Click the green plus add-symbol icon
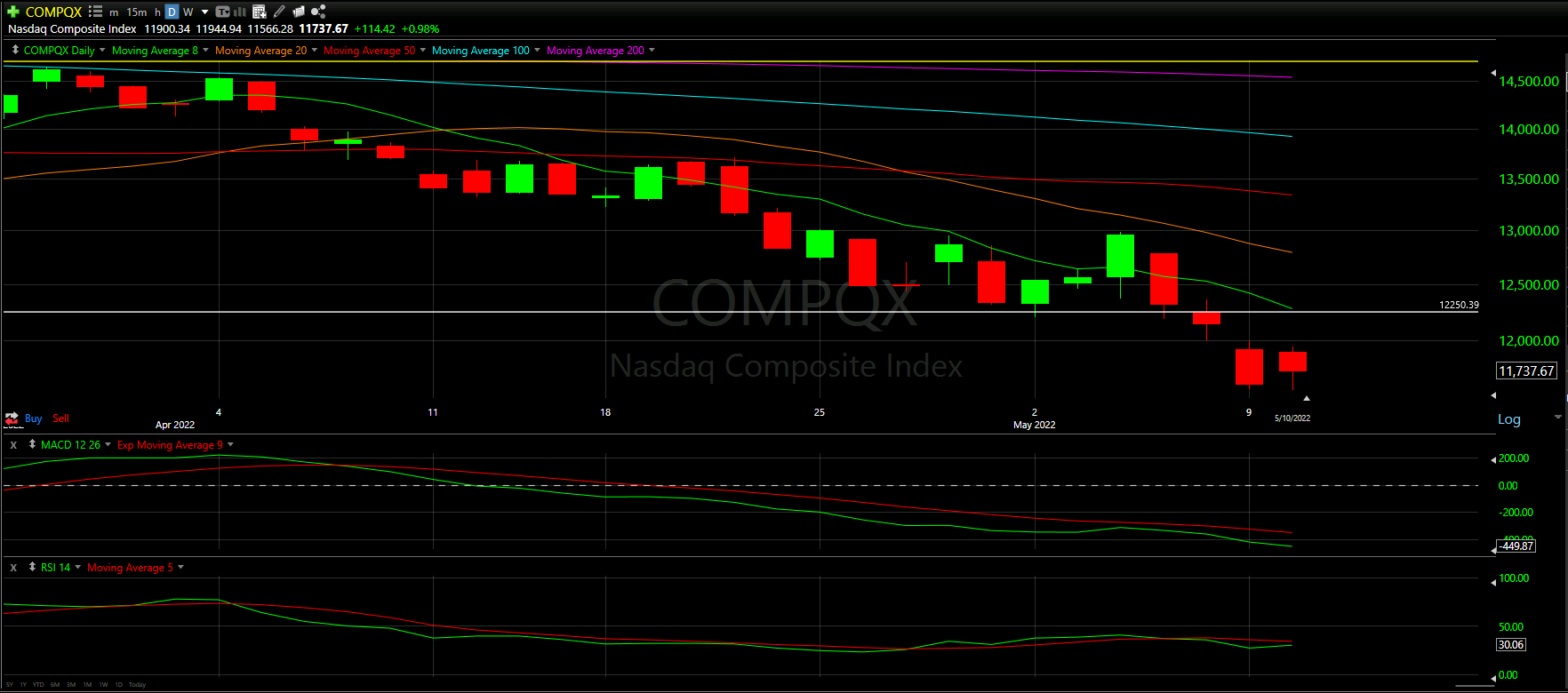 (x=13, y=12)
